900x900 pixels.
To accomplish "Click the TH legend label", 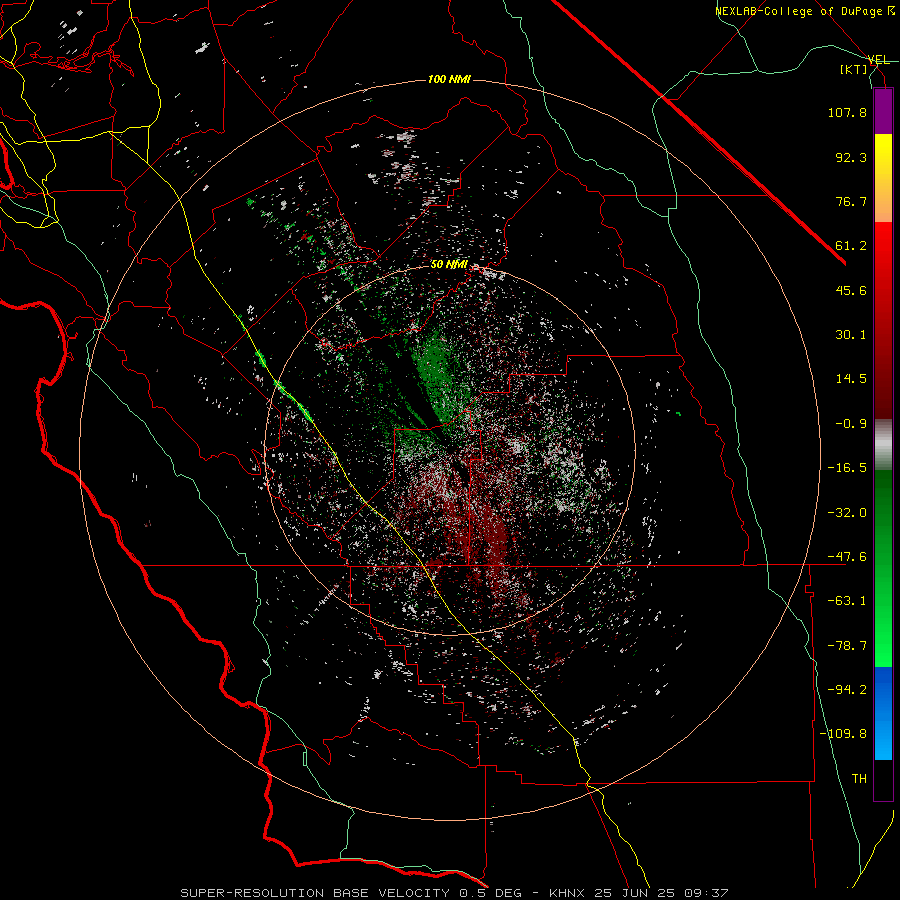I will [x=859, y=779].
